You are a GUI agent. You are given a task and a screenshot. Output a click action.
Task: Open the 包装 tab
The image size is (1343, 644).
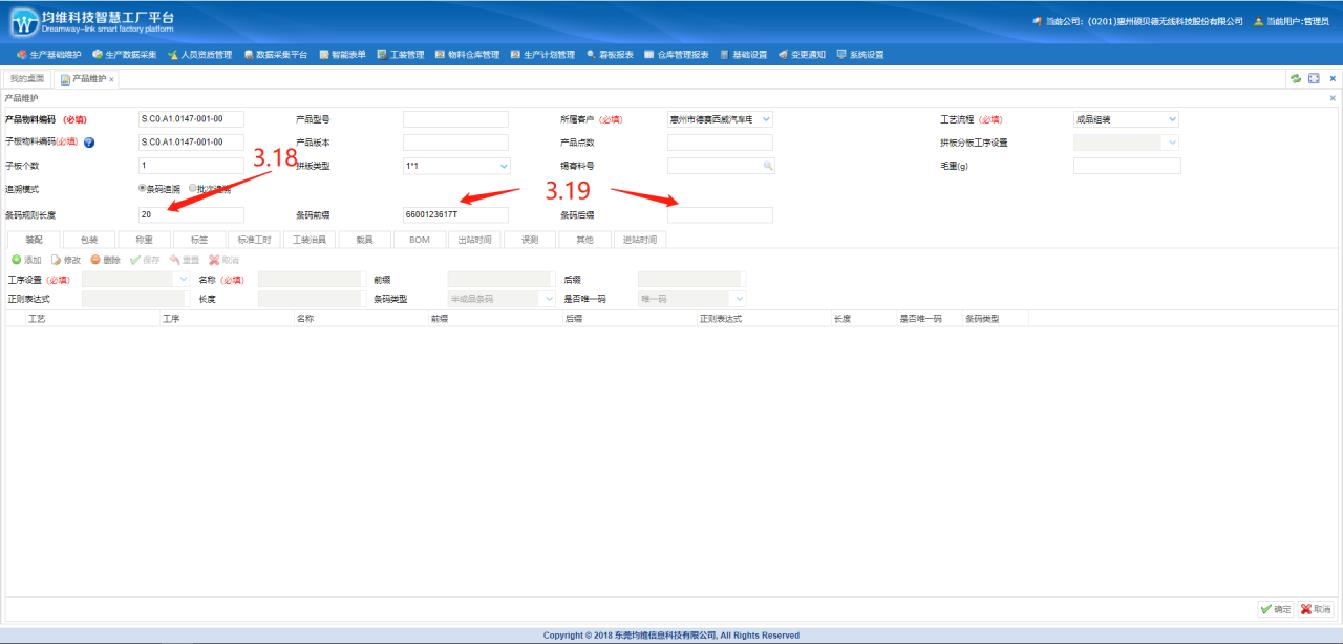[x=89, y=239]
